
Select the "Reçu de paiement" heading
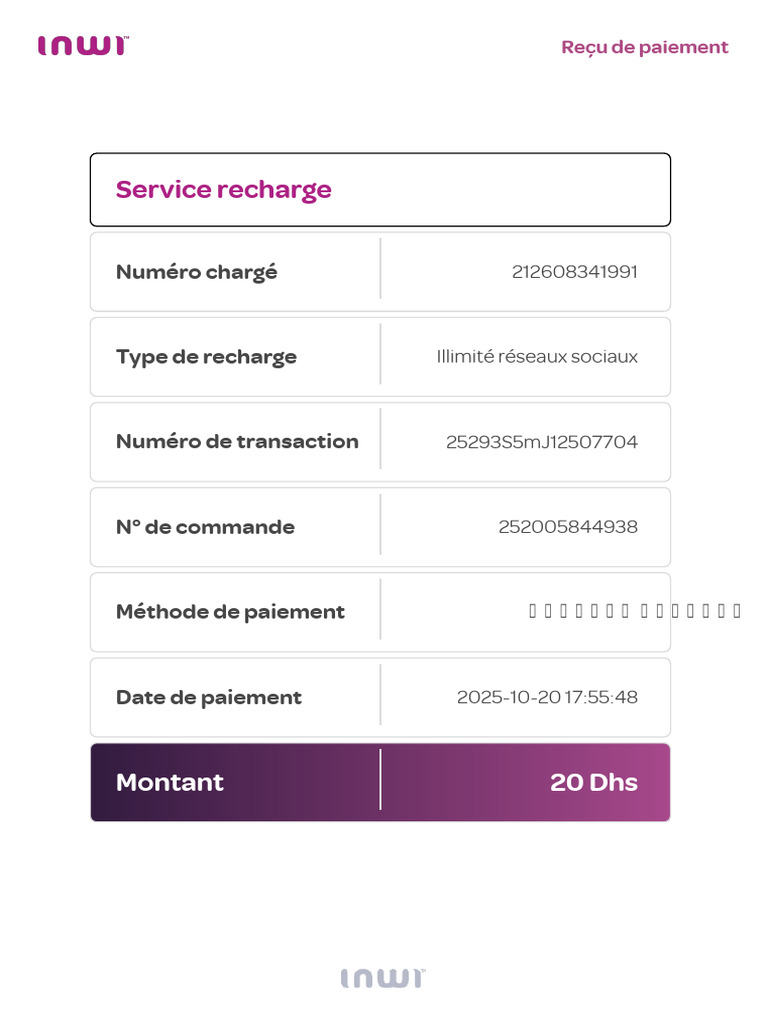[x=645, y=48]
